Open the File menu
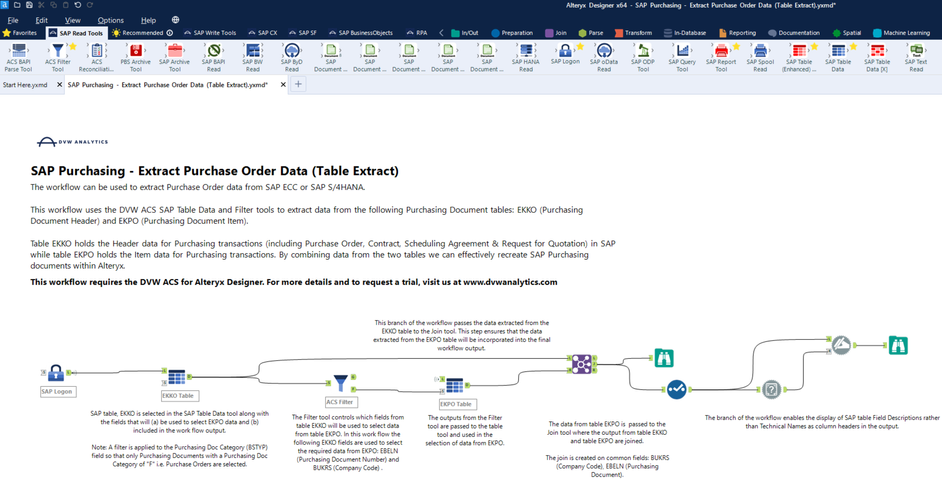This screenshot has width=942, height=484. (13, 20)
